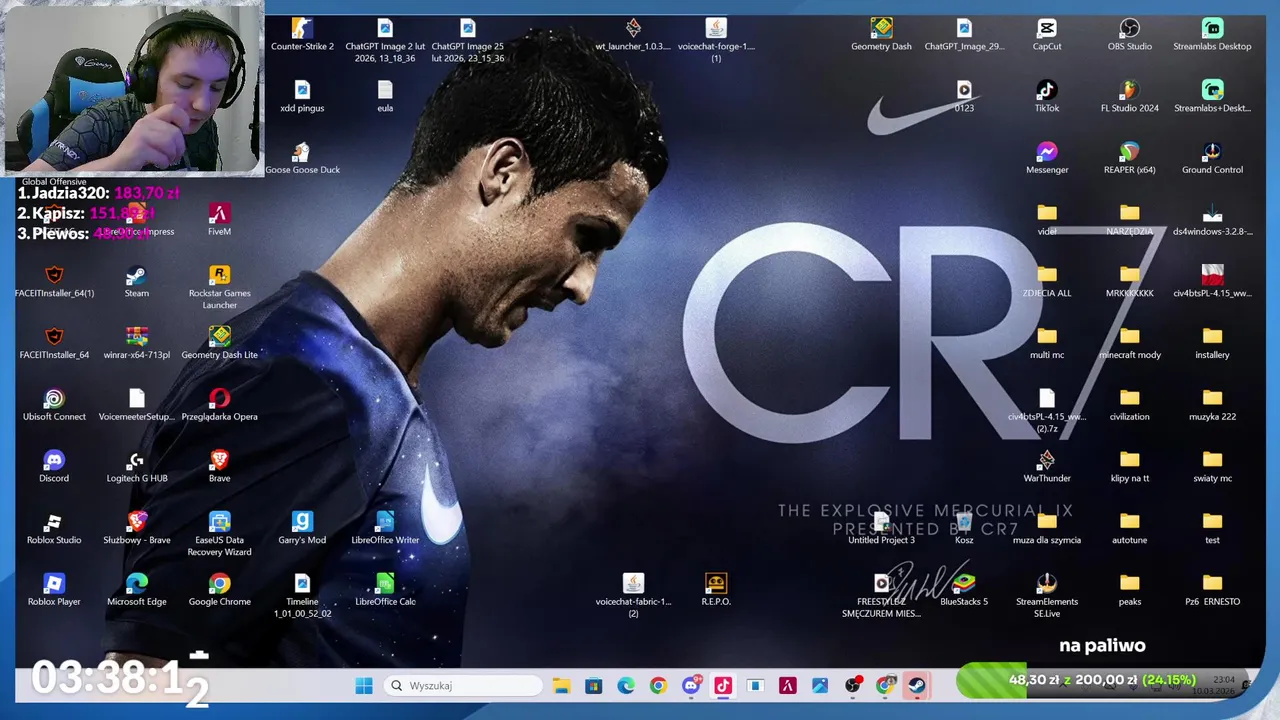This screenshot has height=720, width=1280.
Task: Open Discord from the taskbar
Action: pos(691,685)
